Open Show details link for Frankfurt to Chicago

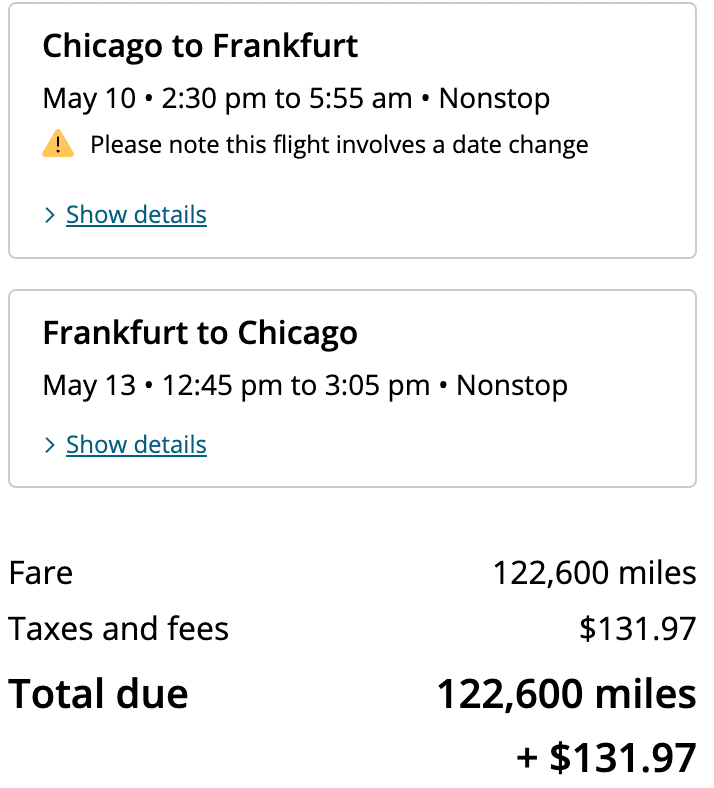pos(136,444)
